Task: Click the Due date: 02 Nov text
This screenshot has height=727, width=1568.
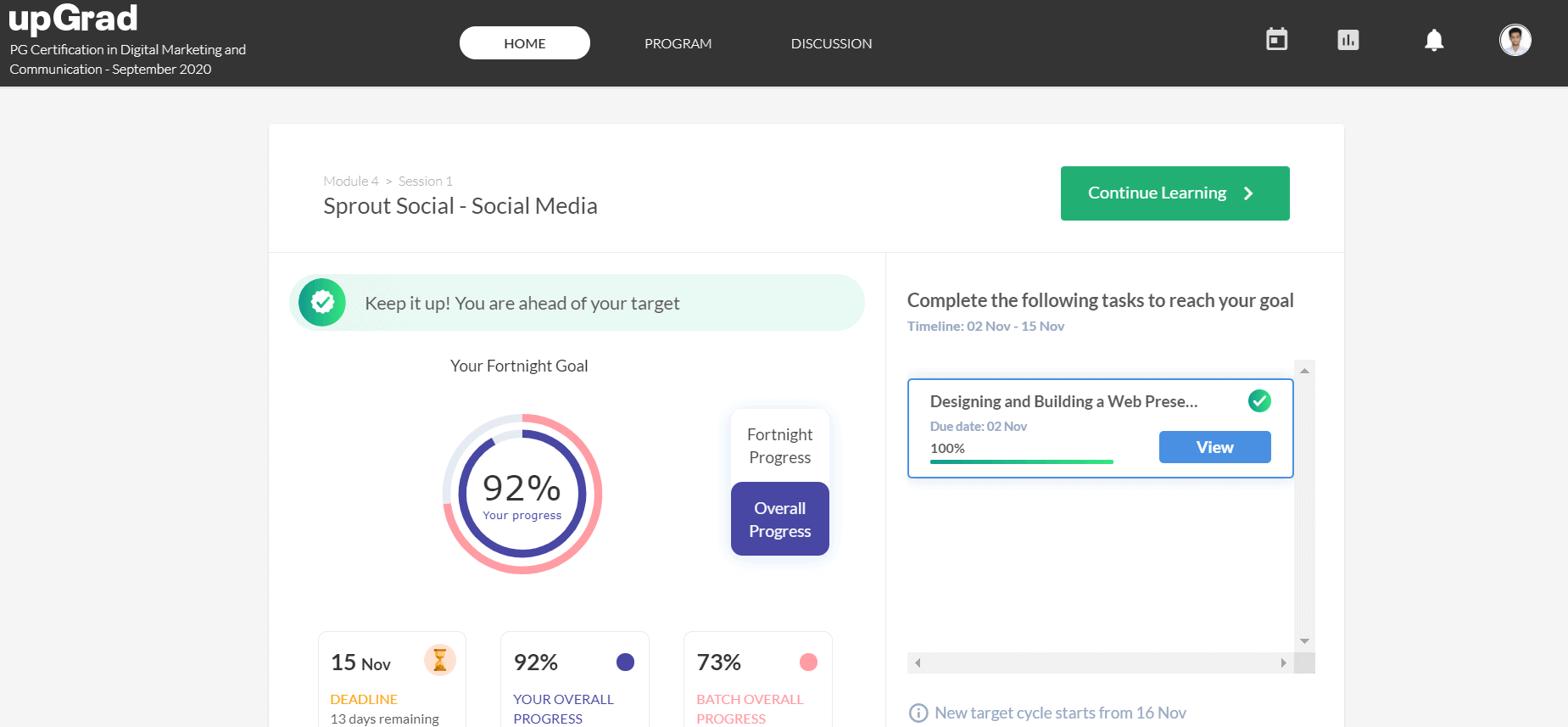Action: click(x=979, y=426)
